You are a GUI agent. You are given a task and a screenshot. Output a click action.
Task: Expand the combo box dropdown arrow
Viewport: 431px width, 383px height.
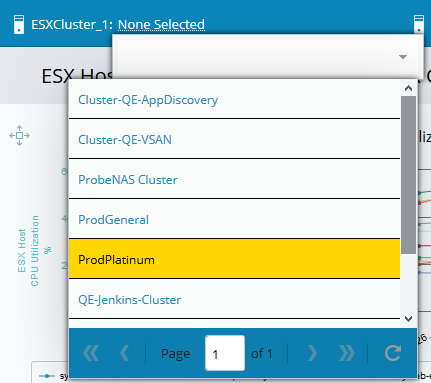coord(403,57)
